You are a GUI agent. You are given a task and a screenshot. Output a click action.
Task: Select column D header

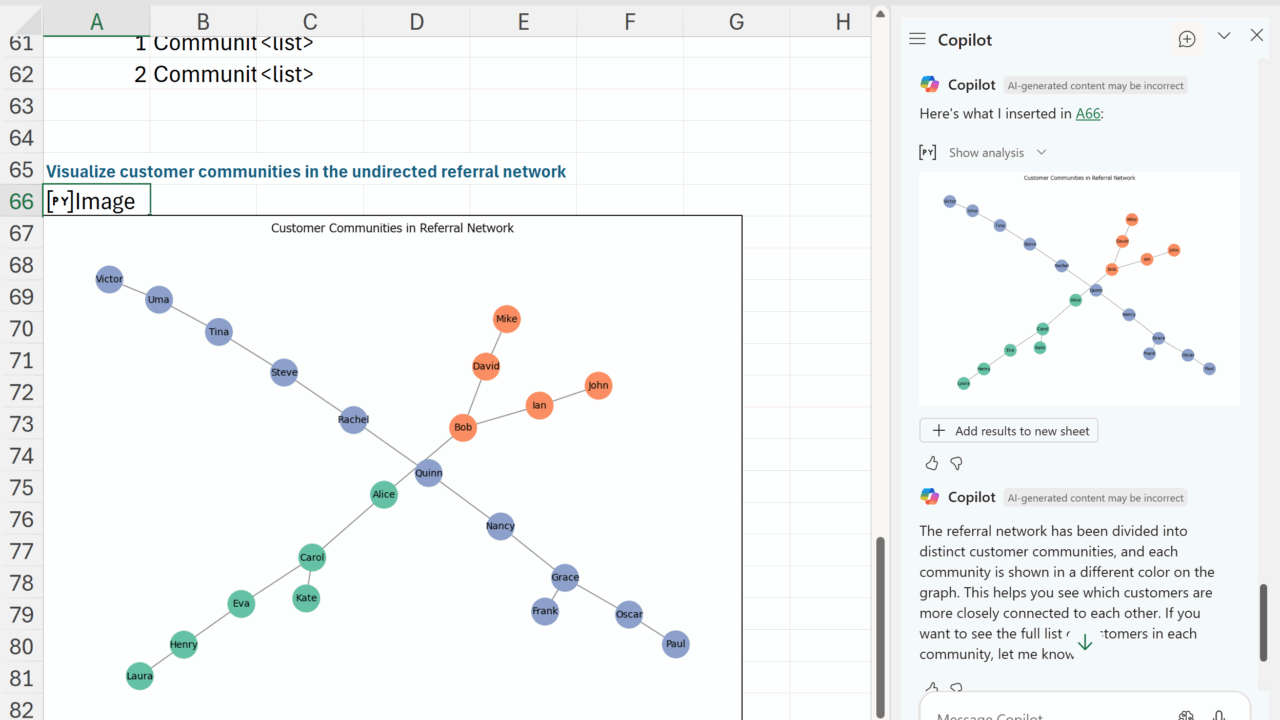click(417, 21)
